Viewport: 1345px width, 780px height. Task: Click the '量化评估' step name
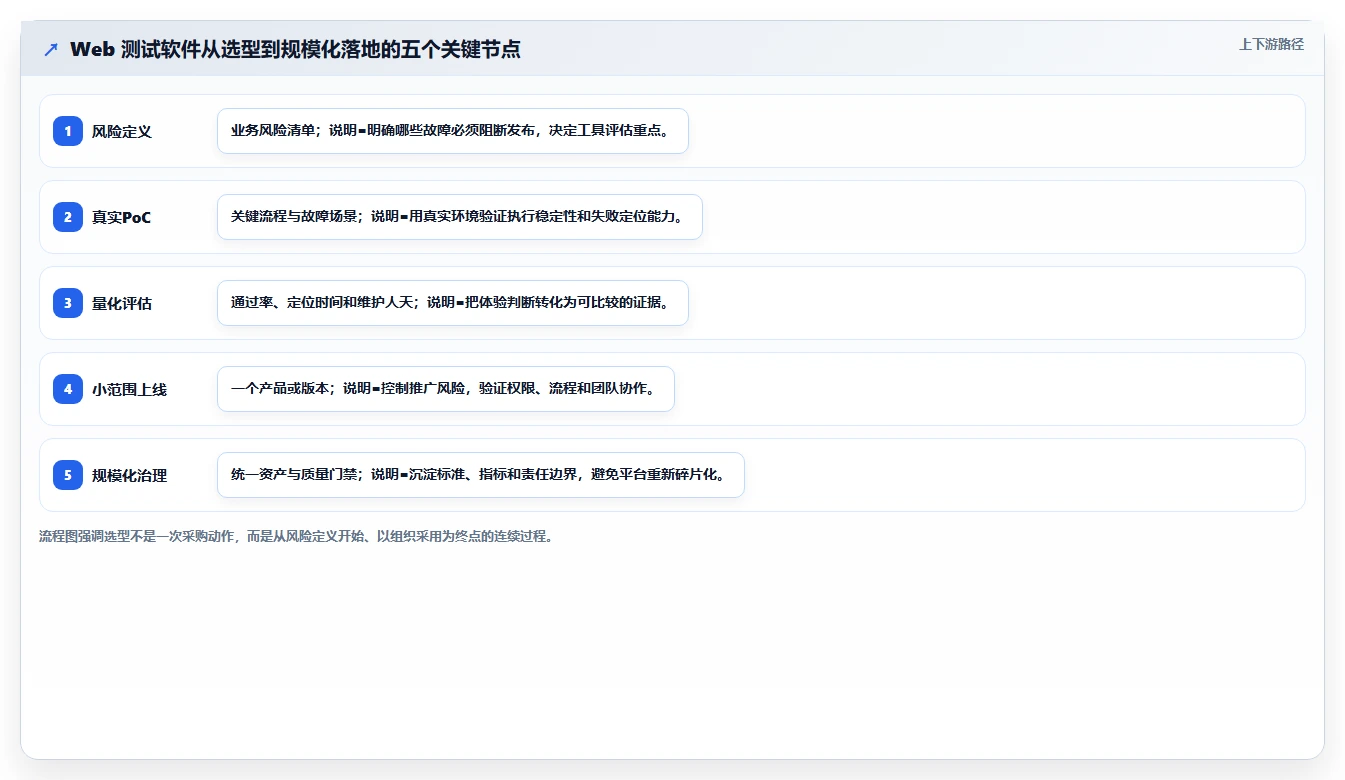click(122, 304)
